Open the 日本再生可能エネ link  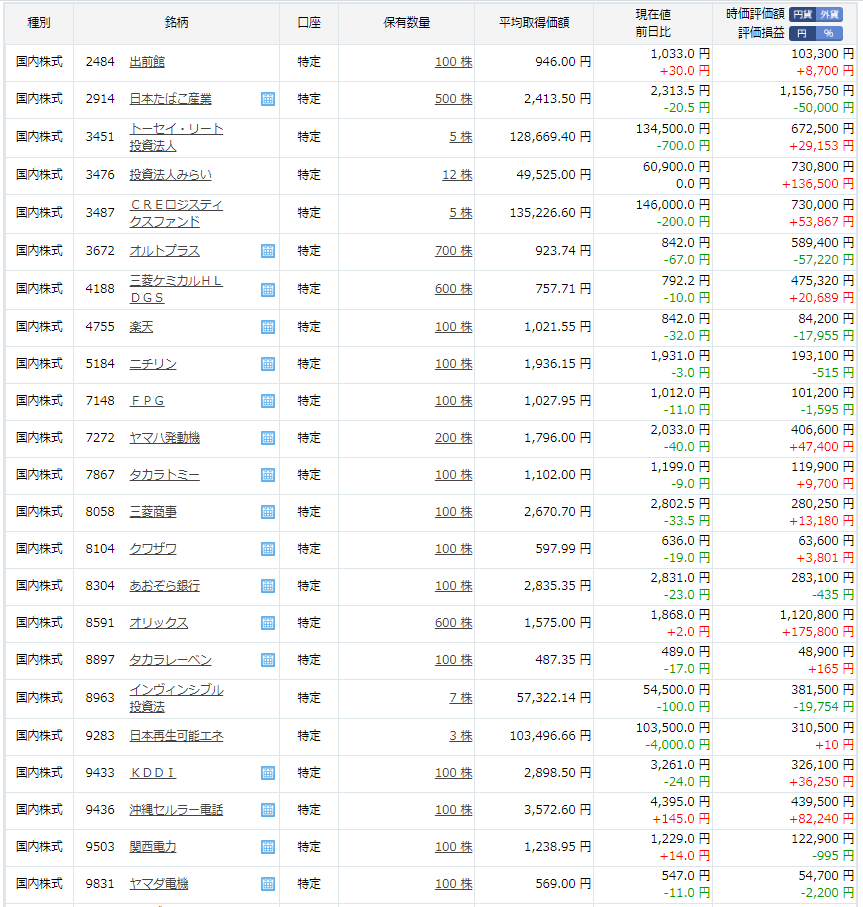(176, 736)
